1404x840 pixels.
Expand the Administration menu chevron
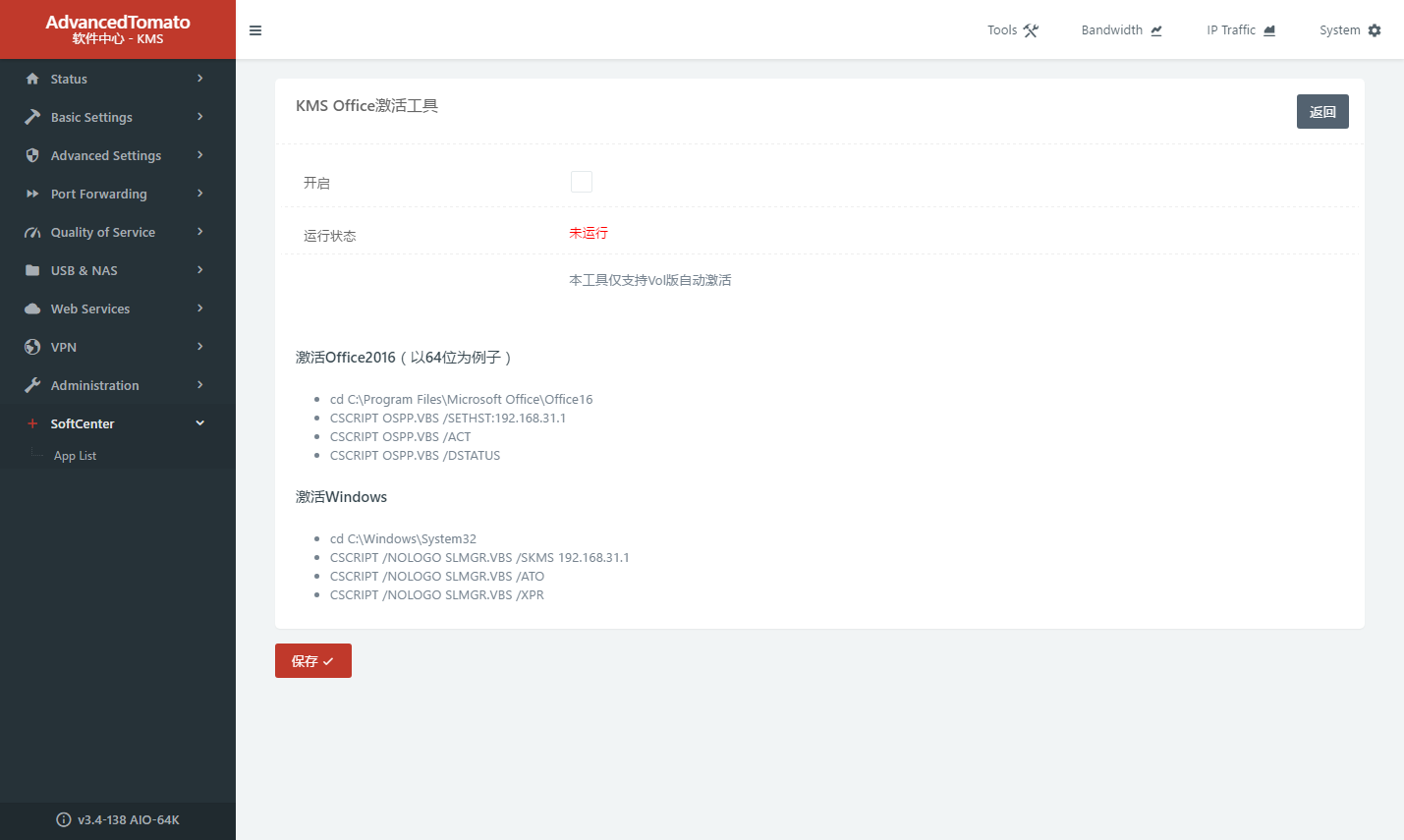click(200, 385)
